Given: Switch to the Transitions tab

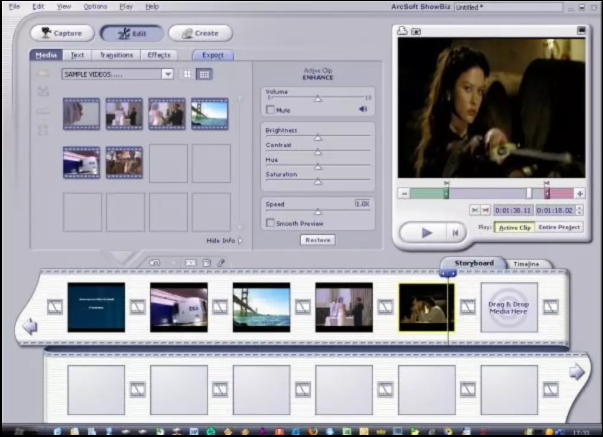Looking at the screenshot, I should tap(117, 55).
